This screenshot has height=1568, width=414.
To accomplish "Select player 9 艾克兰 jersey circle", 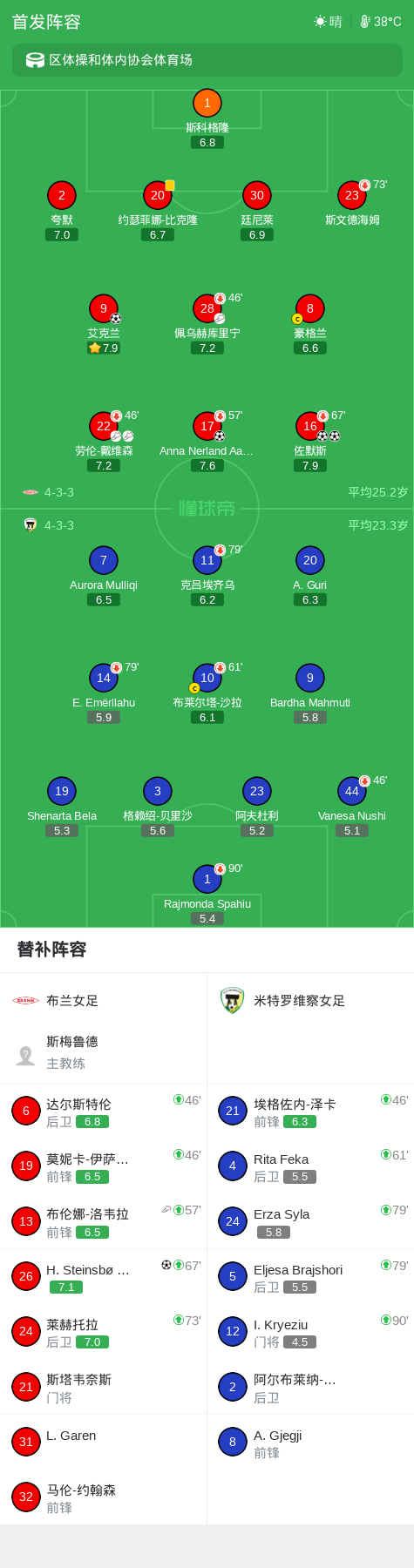I will click(104, 308).
